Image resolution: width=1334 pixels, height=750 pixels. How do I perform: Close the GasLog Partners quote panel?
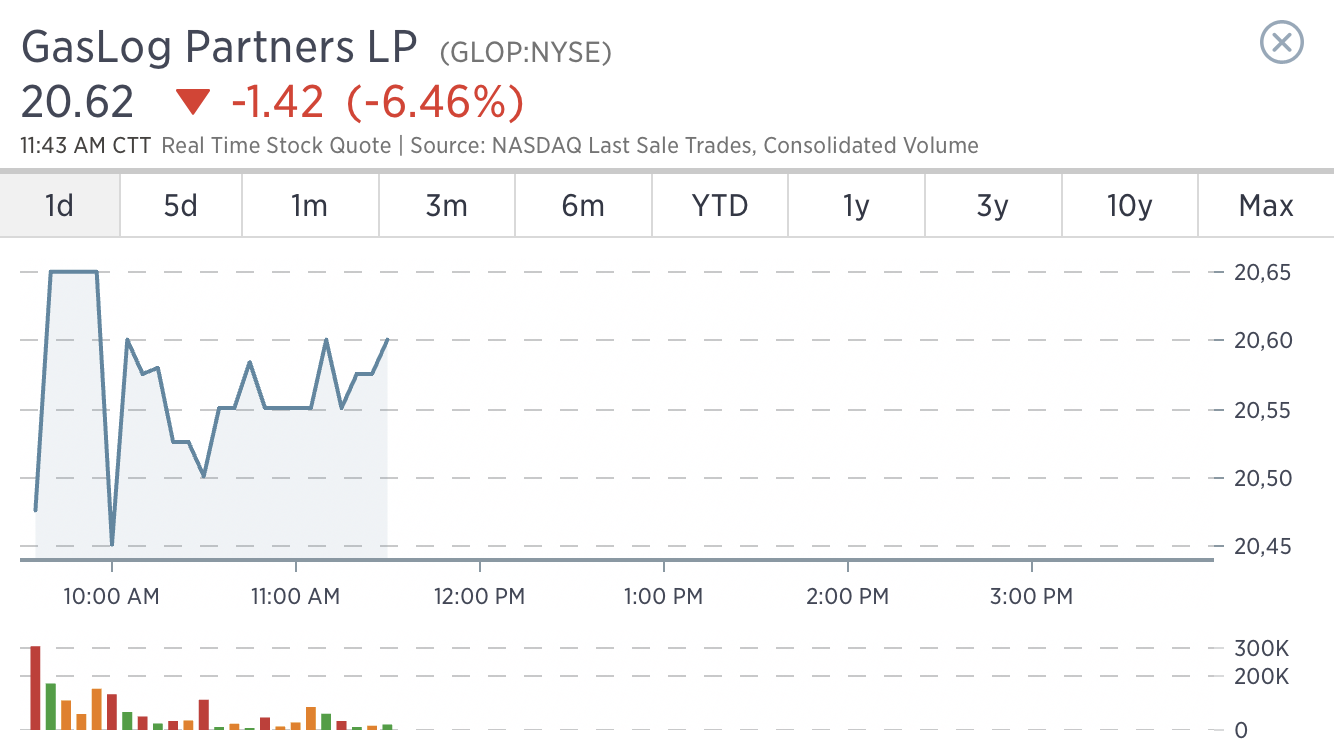pos(1281,43)
